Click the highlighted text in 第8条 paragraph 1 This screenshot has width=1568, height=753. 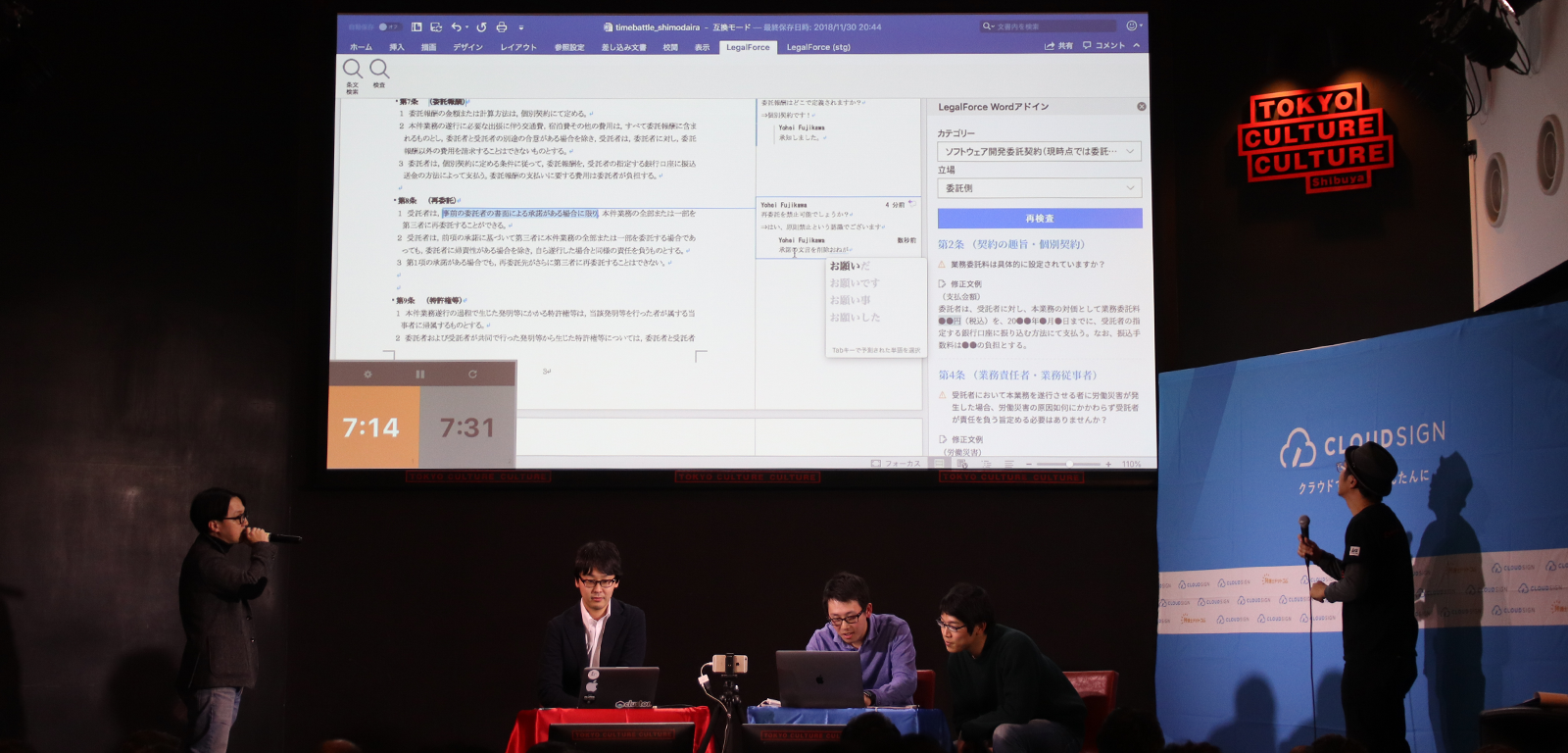519,213
